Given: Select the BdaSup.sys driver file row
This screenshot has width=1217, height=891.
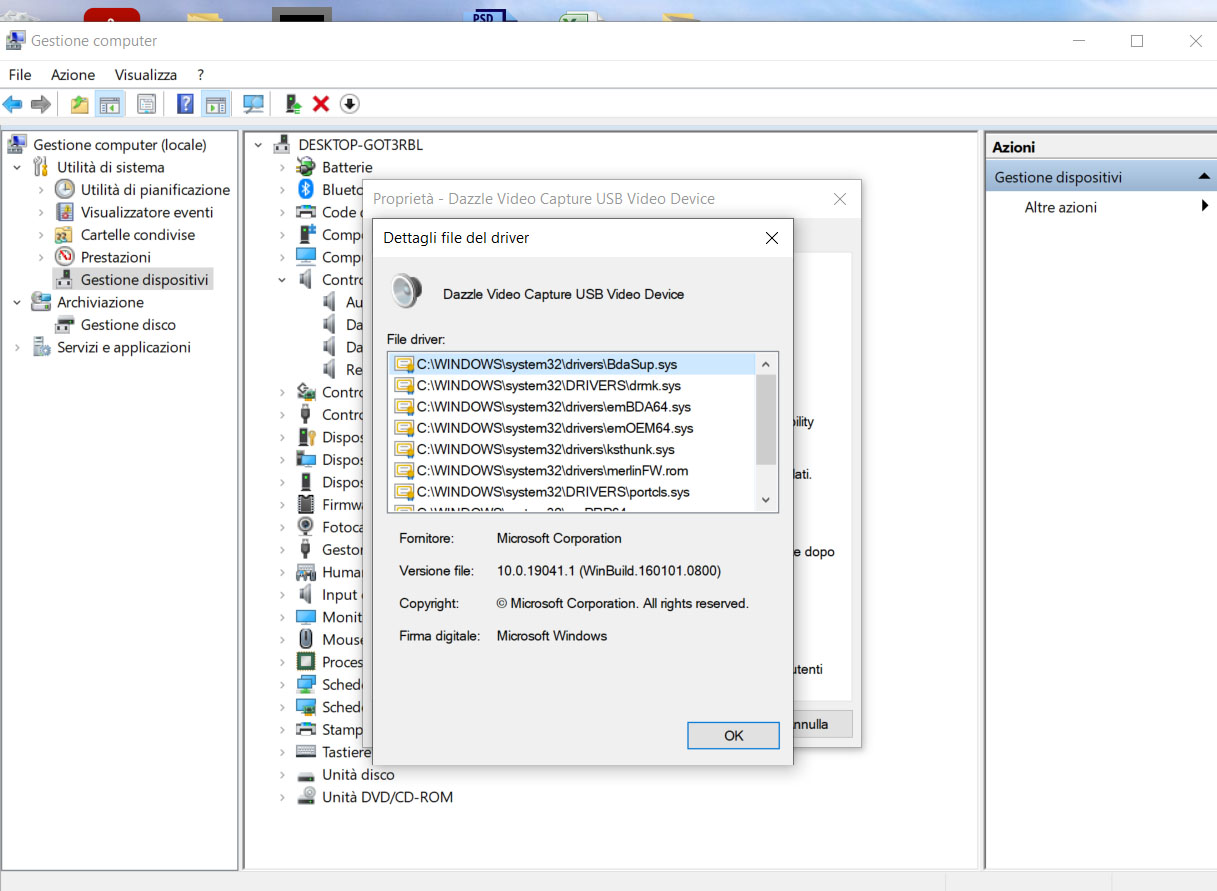Looking at the screenshot, I should (572, 364).
